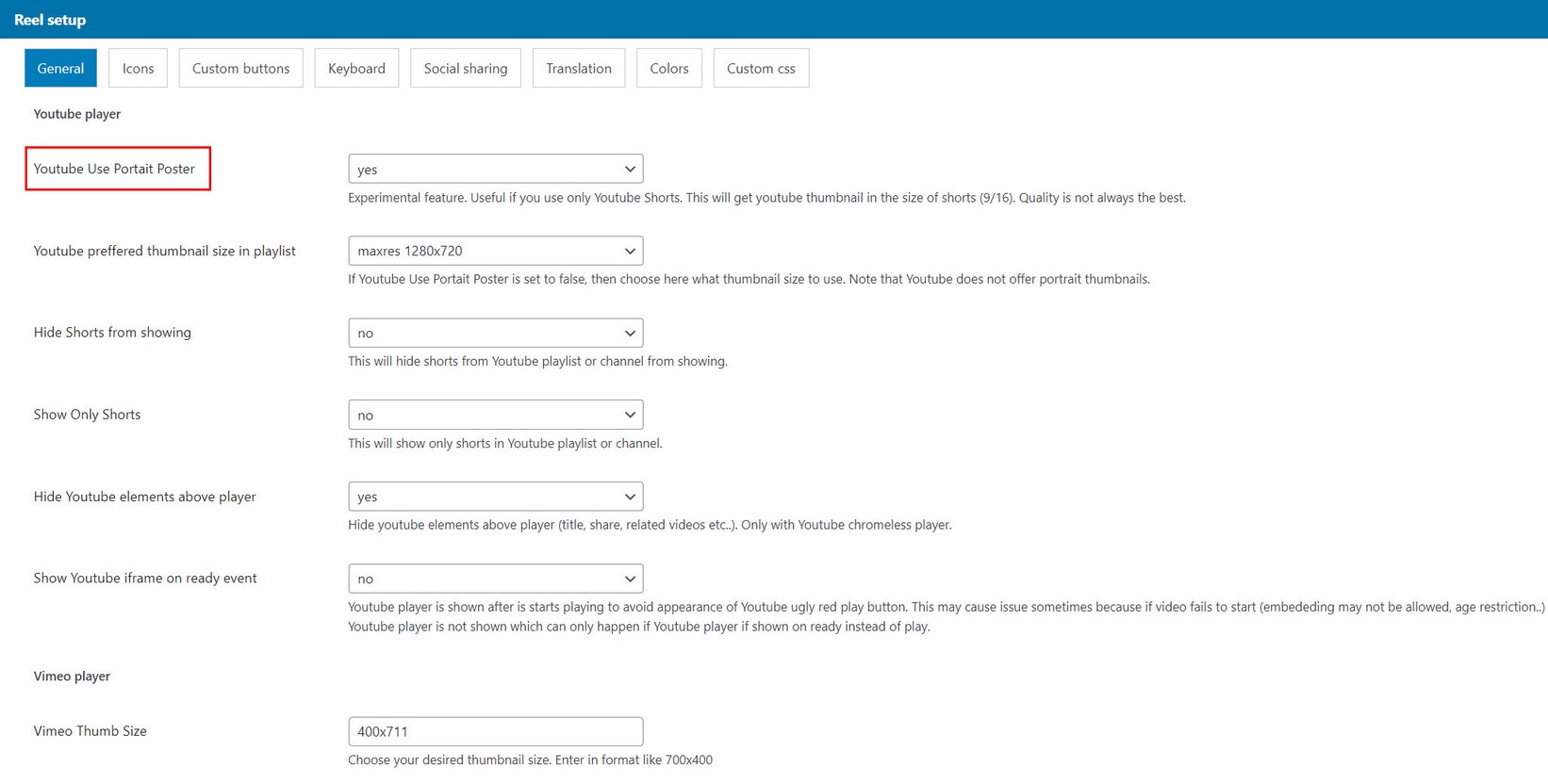Open the Icons tab
This screenshot has width=1548, height=784.
point(138,68)
